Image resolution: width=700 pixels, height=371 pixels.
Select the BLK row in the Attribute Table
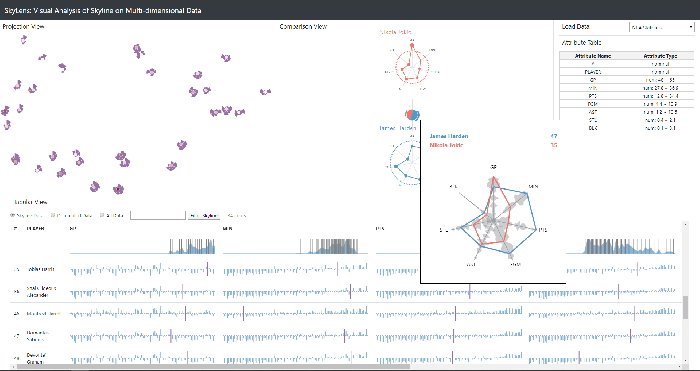coord(626,128)
